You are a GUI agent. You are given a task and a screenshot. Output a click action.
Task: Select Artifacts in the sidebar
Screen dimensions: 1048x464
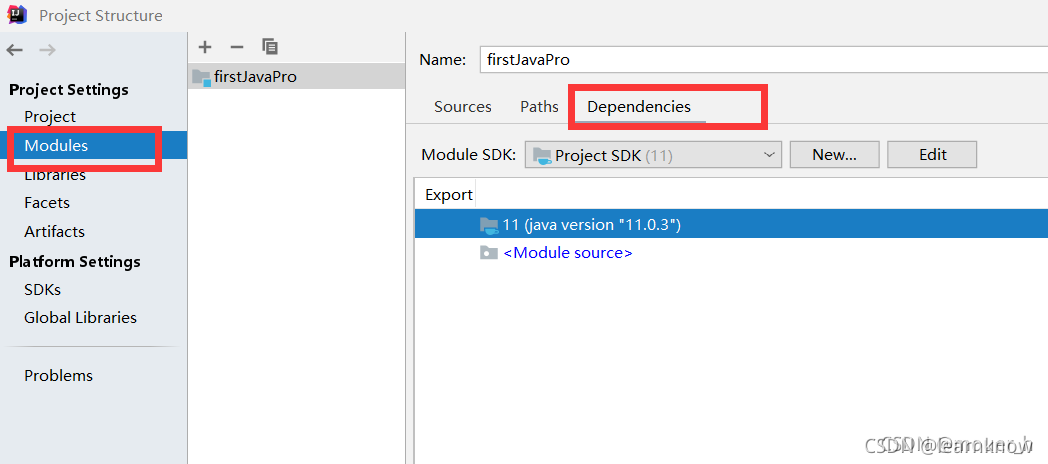[55, 232]
